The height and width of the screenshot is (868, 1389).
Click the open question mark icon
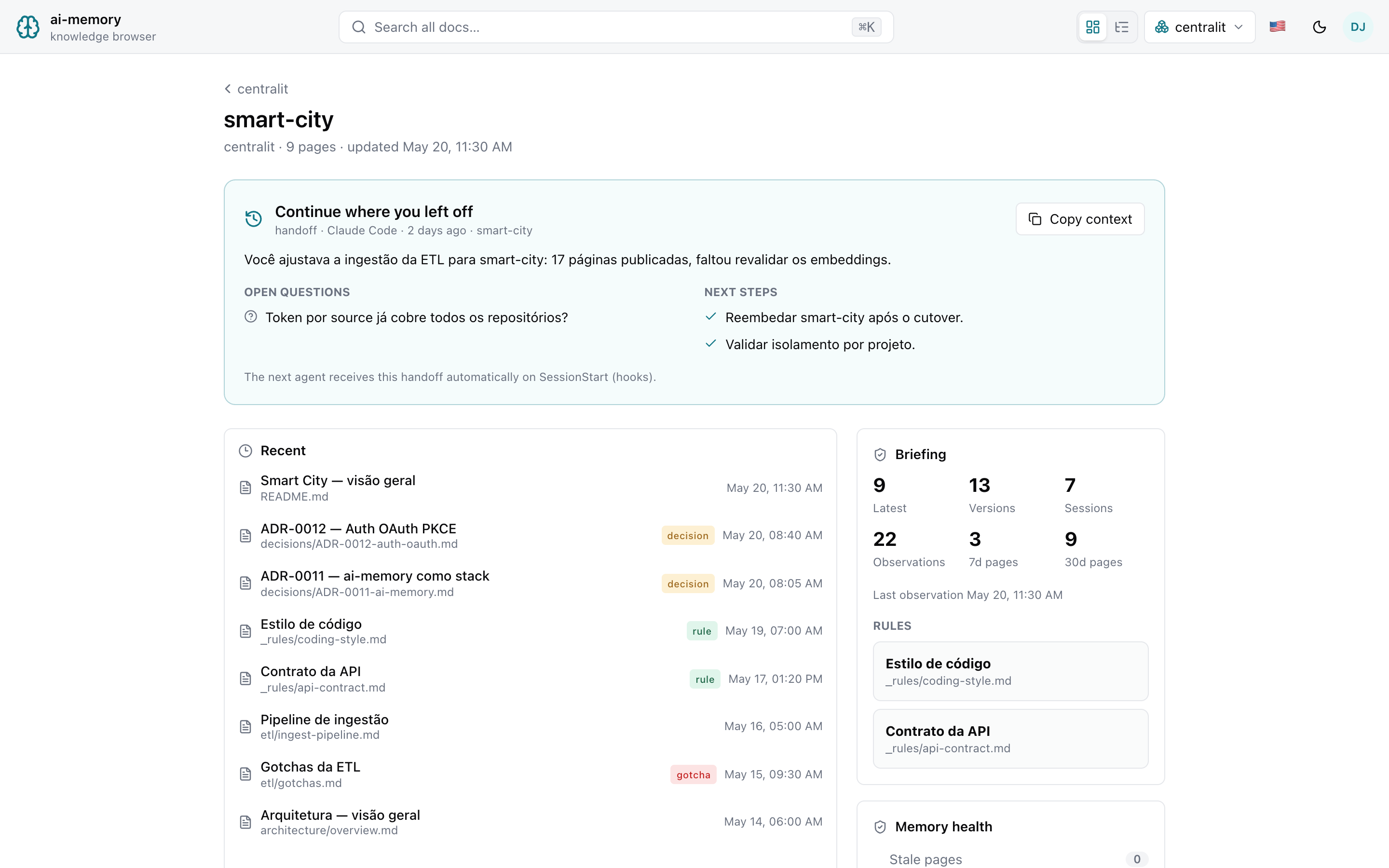251,316
